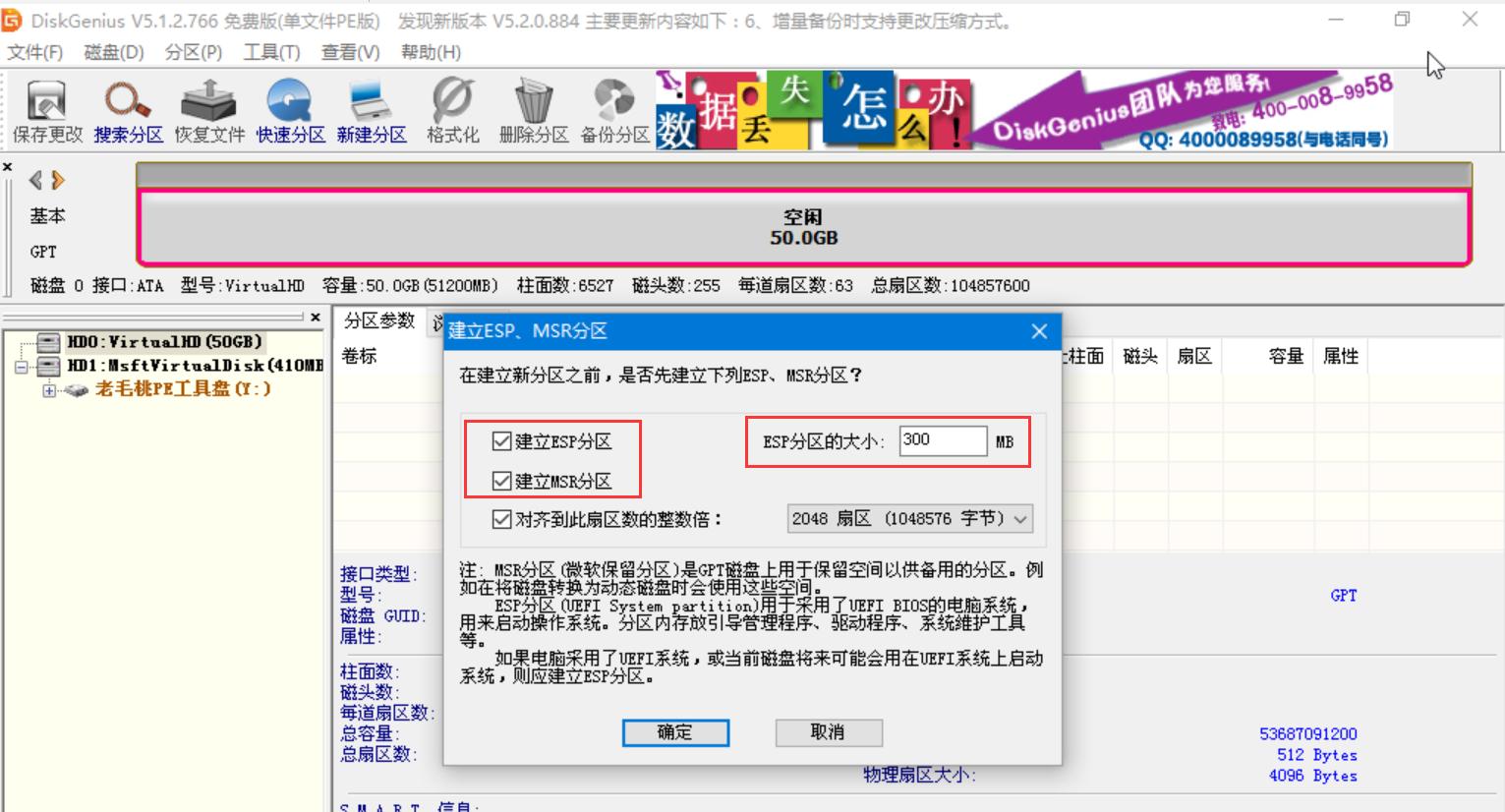Open the 工具(T) menu
Image resolution: width=1505 pixels, height=812 pixels.
point(271,53)
